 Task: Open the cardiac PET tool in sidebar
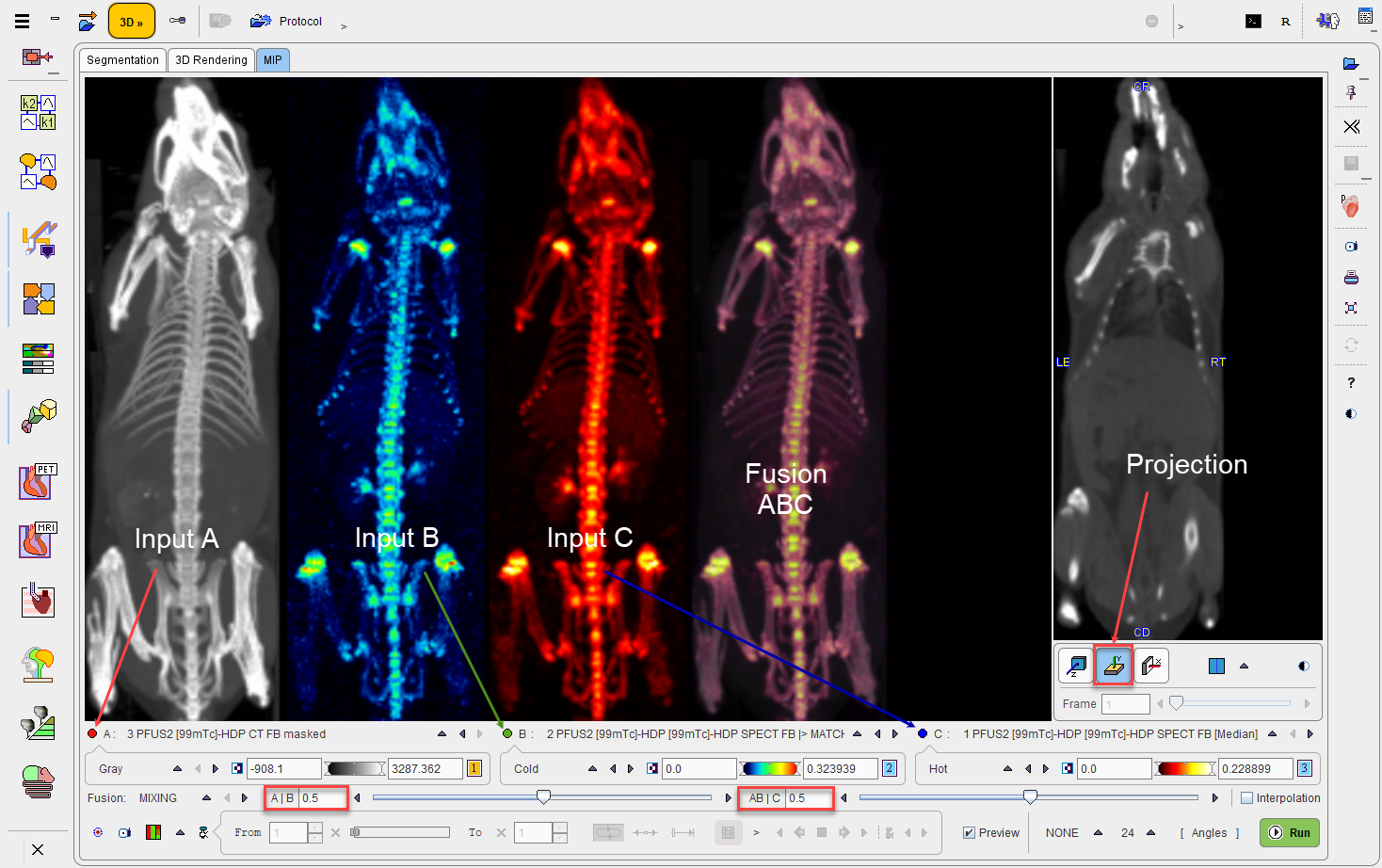(x=39, y=481)
